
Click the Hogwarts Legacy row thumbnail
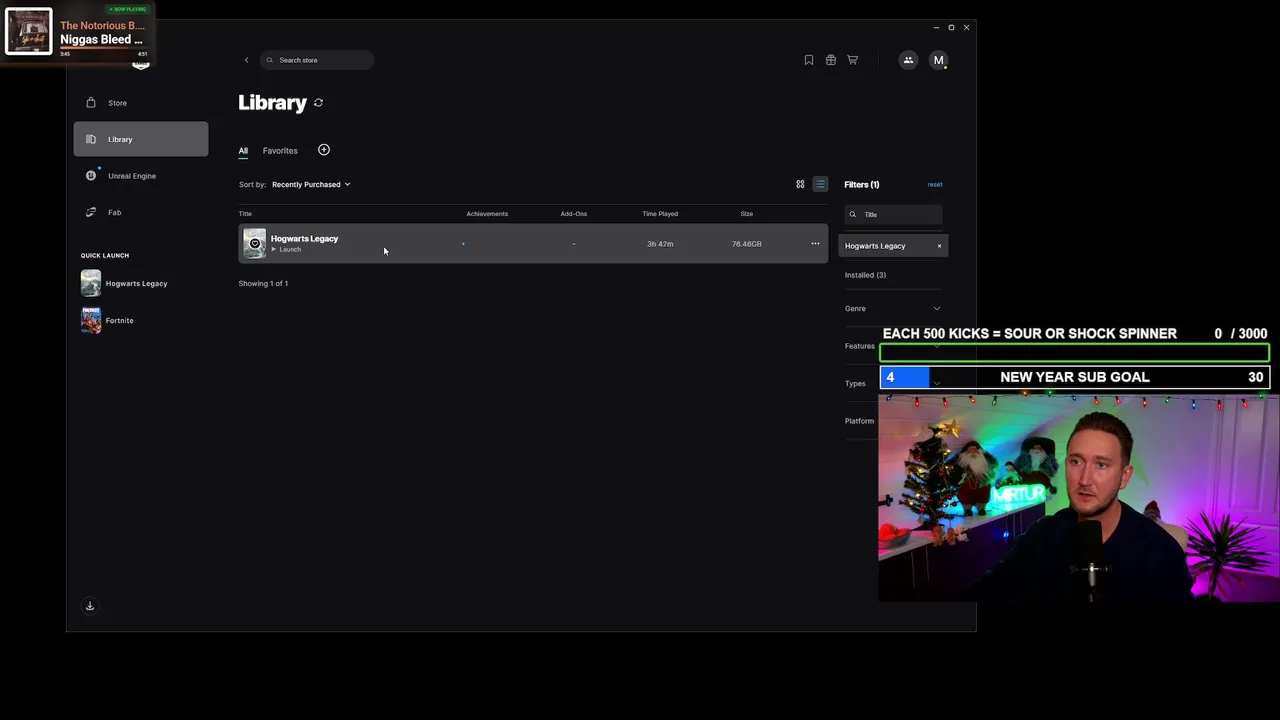pyautogui.click(x=255, y=244)
